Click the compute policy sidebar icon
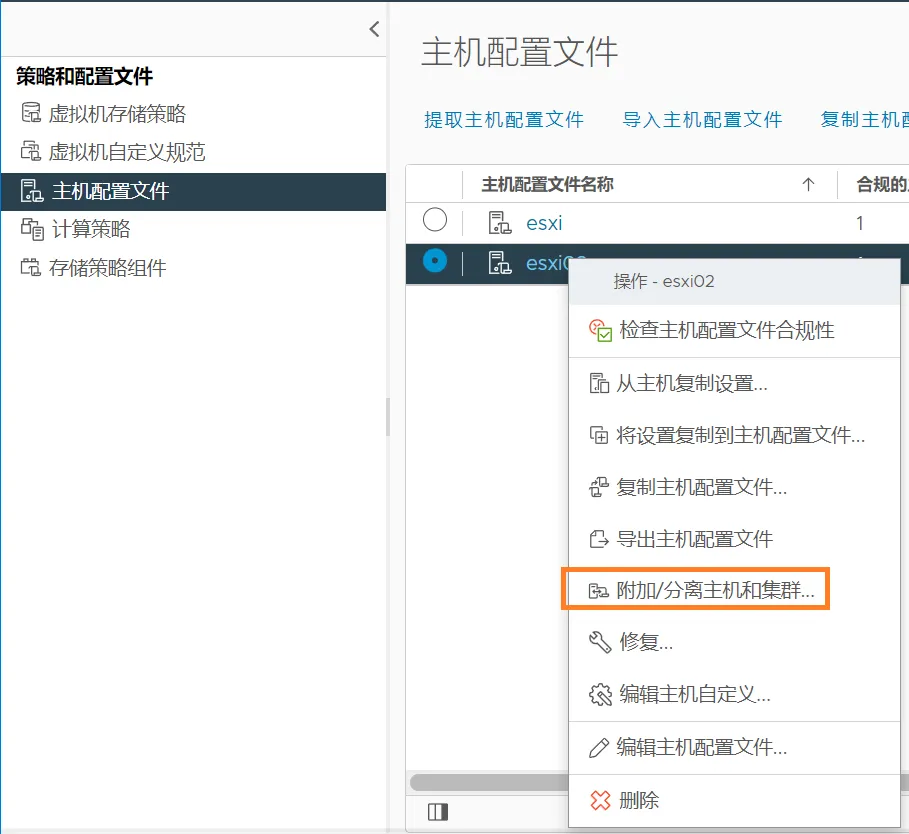This screenshot has height=834, width=909. click(x=31, y=229)
